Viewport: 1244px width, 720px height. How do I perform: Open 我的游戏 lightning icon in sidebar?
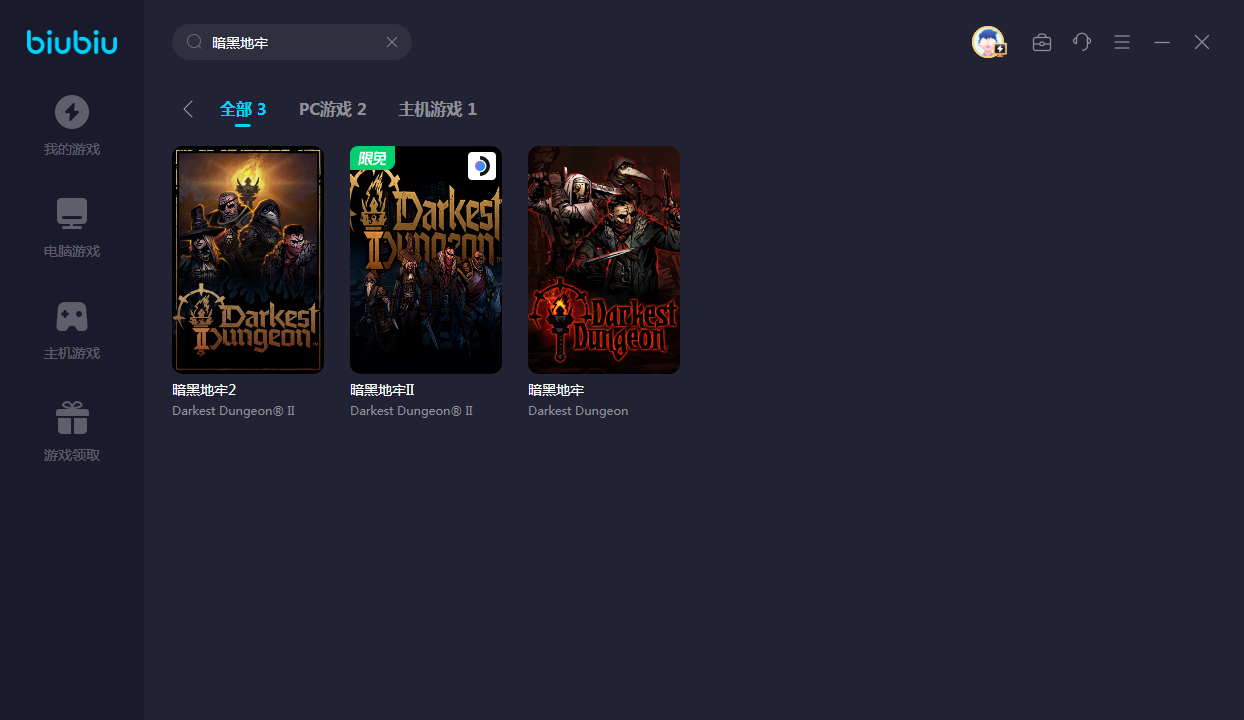72,112
